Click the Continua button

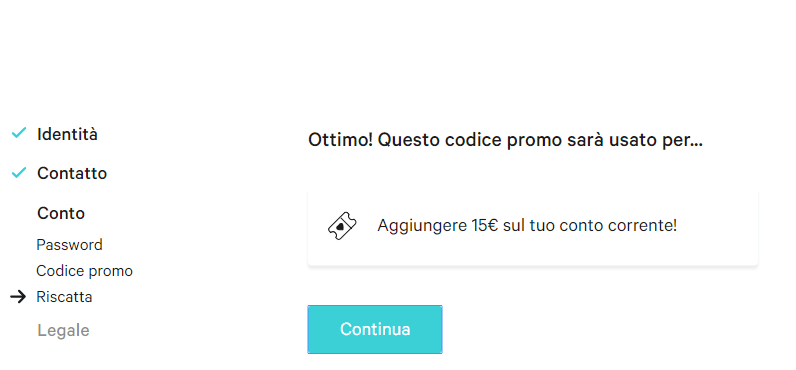tap(375, 329)
